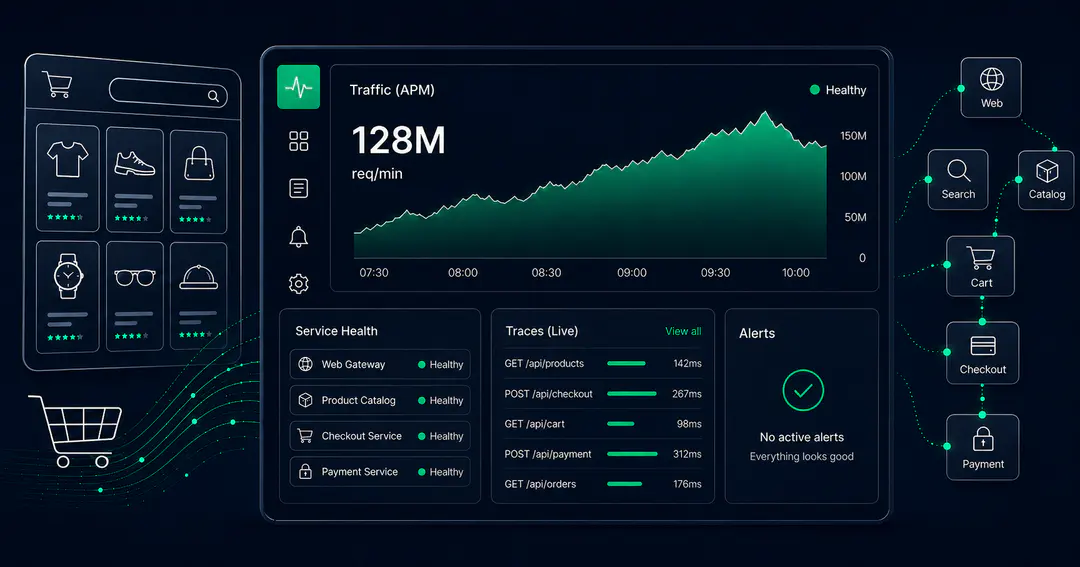Open the dashboard grid icon in sidebar
The width and height of the screenshot is (1080, 567).
coord(298,141)
